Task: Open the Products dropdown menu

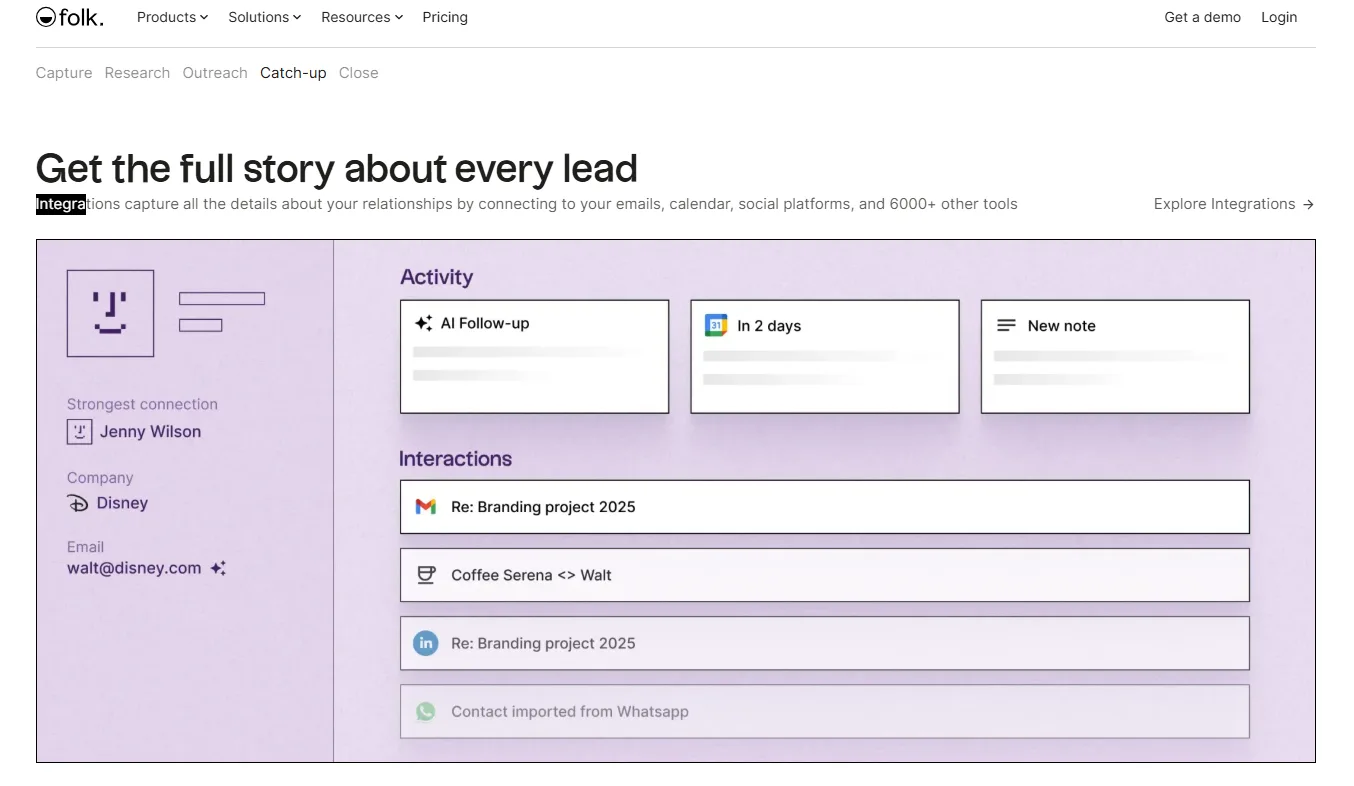Action: pyautogui.click(x=172, y=17)
